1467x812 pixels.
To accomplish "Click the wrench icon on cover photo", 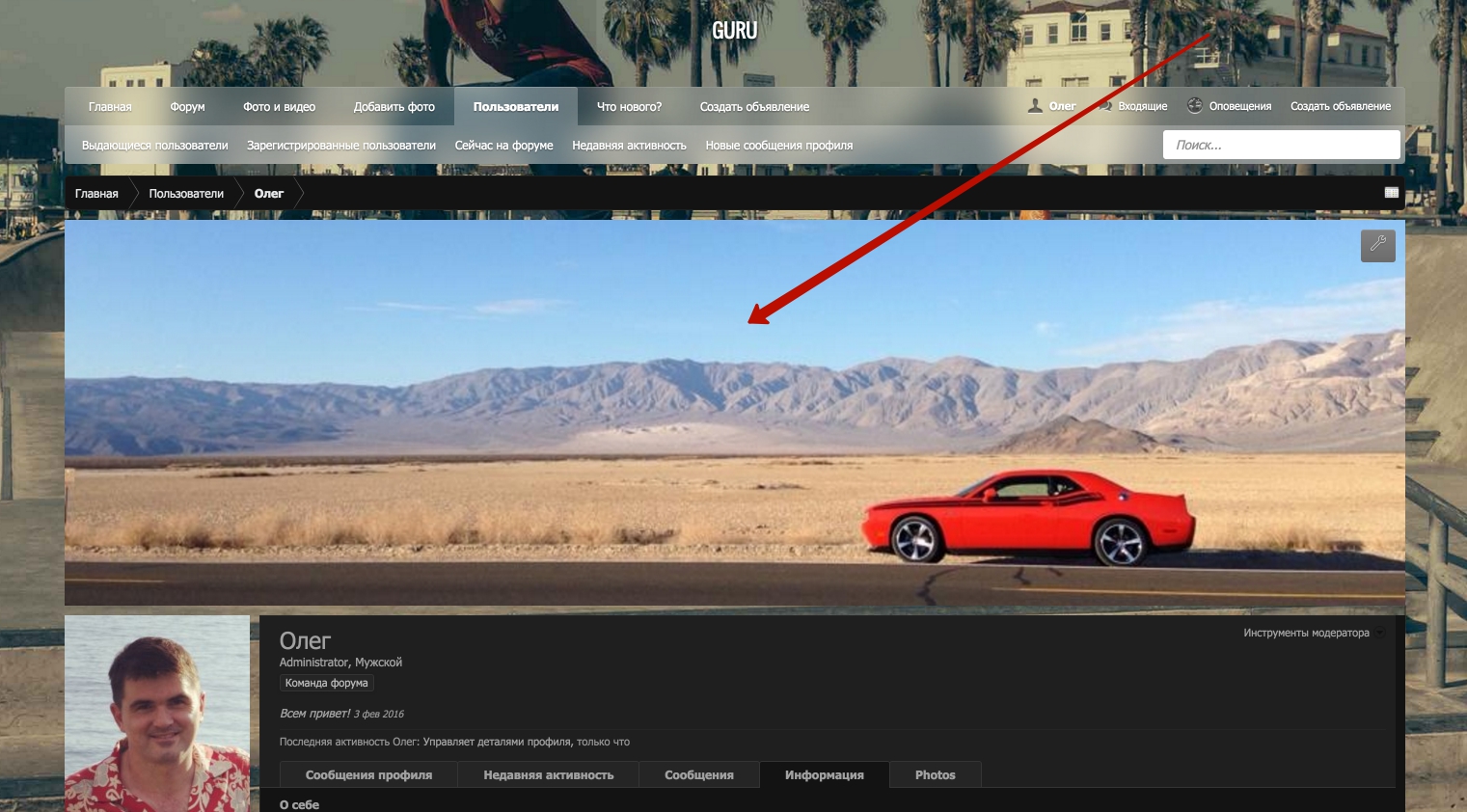I will (1377, 245).
